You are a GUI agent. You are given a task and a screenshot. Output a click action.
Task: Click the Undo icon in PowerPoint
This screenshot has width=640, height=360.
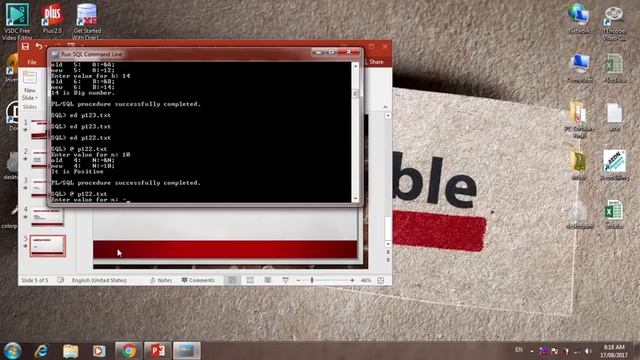coord(39,47)
